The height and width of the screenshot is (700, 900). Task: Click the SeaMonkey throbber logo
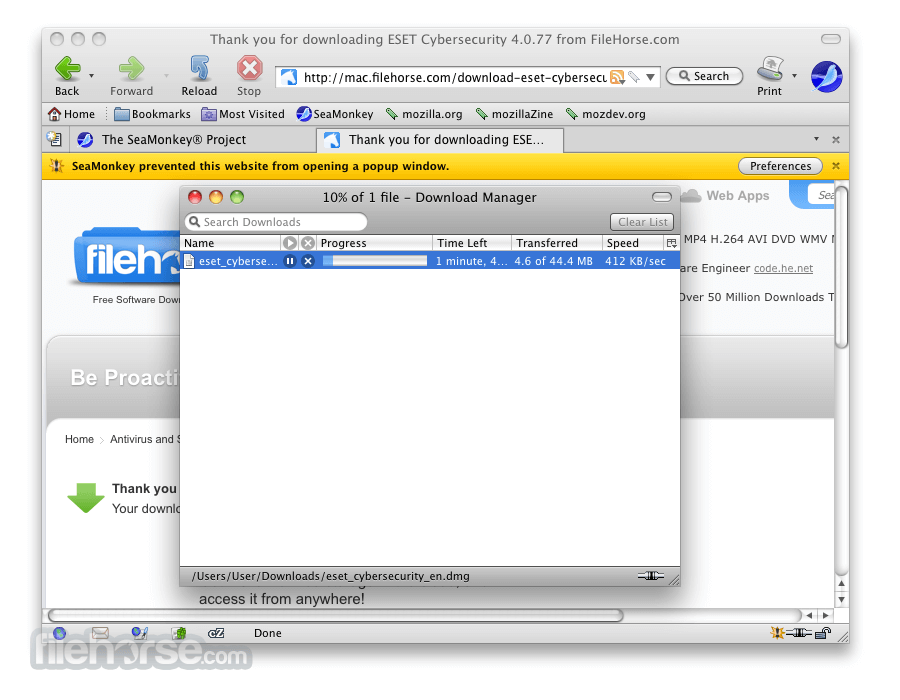point(827,76)
